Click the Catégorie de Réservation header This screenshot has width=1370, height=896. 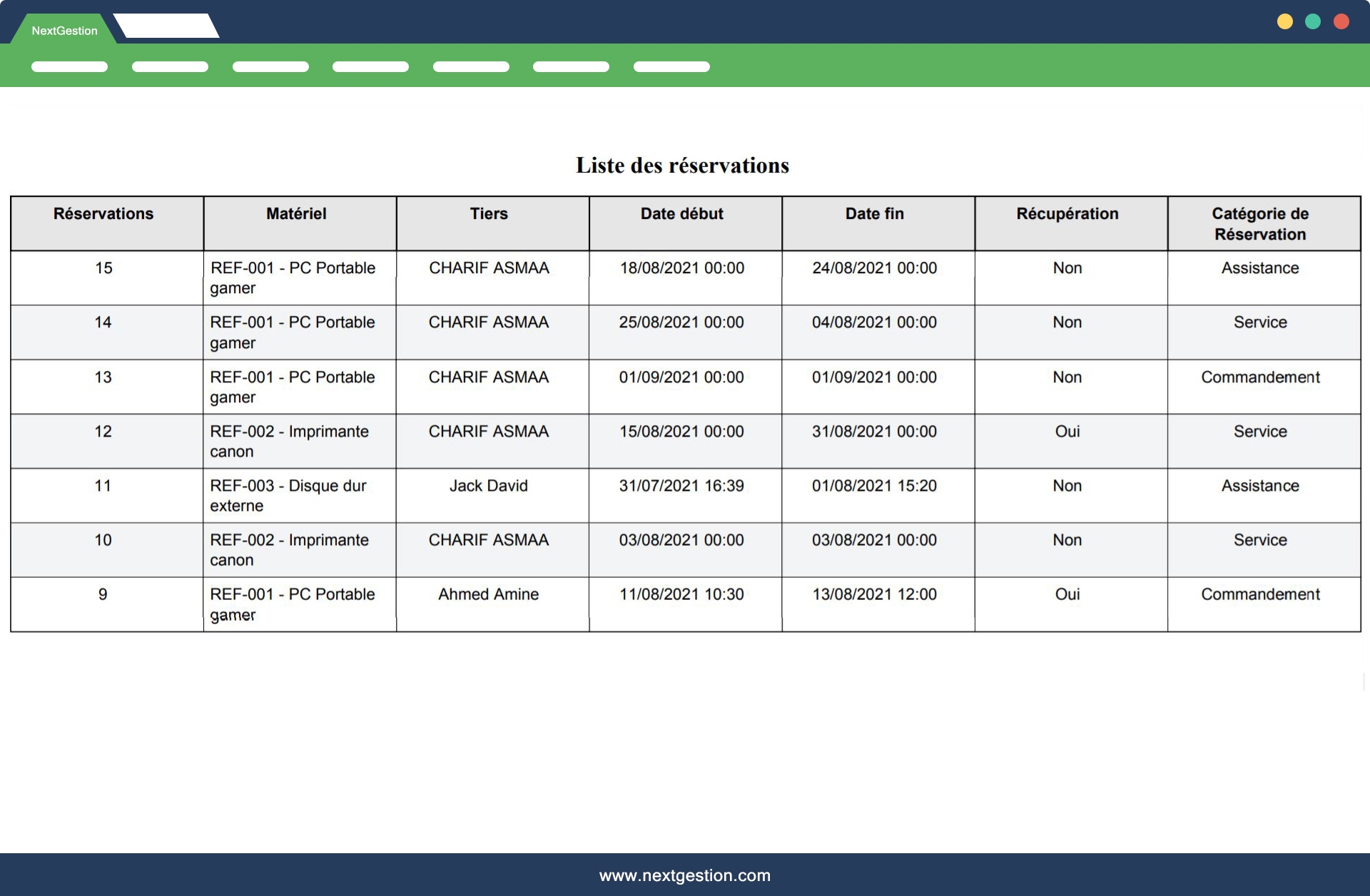[x=1260, y=223]
